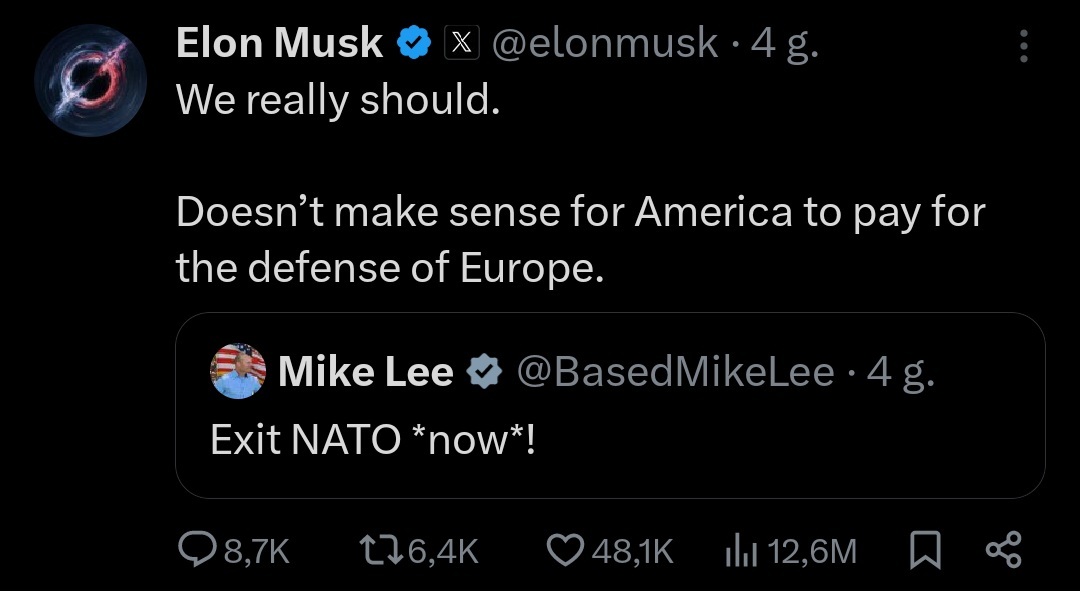Open the three-dot more options menu
This screenshot has width=1080, height=591.
pyautogui.click(x=1022, y=45)
